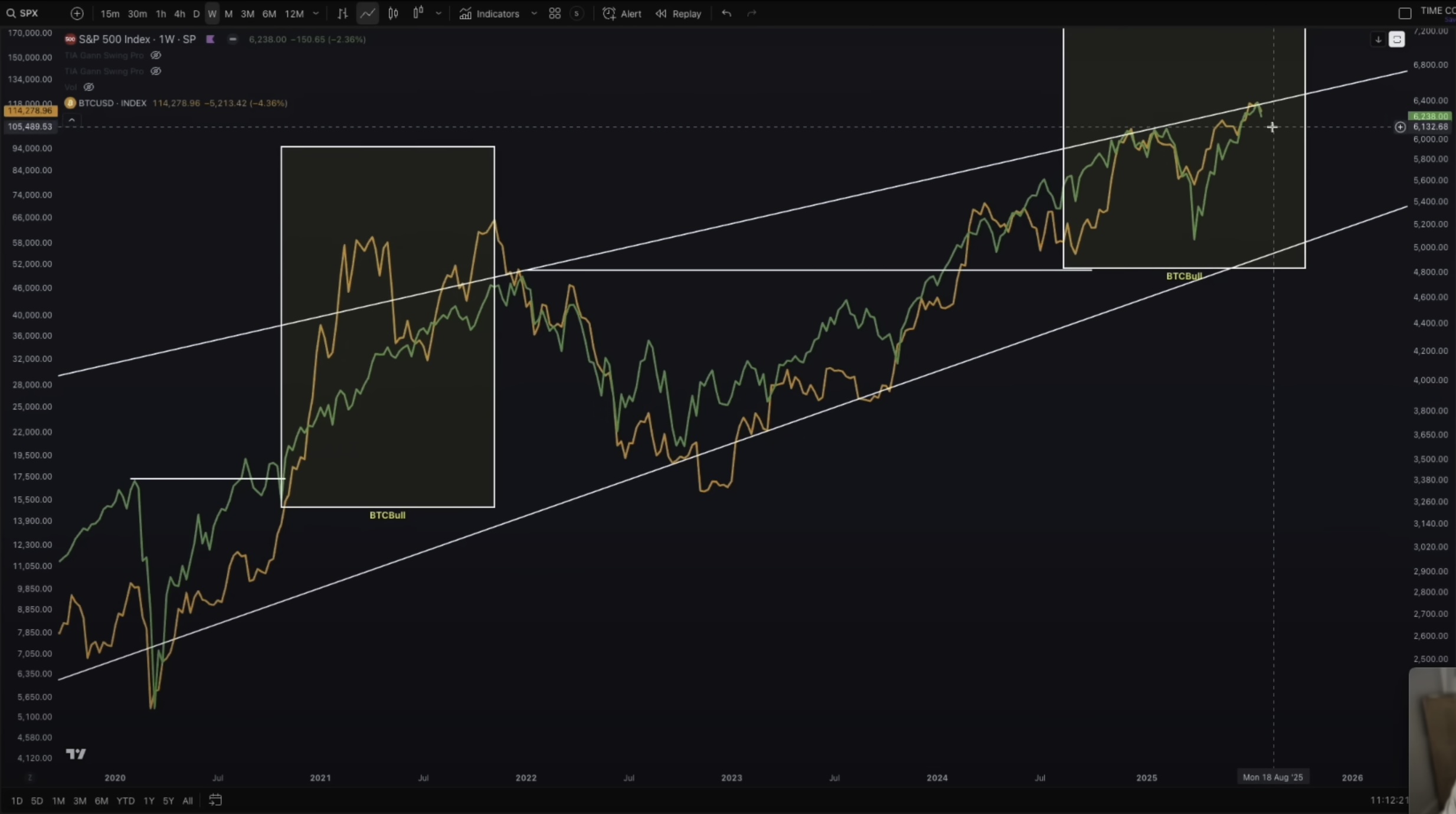Click the add symbol plus icon
Screen dimensions: 1456x814
[77, 14]
